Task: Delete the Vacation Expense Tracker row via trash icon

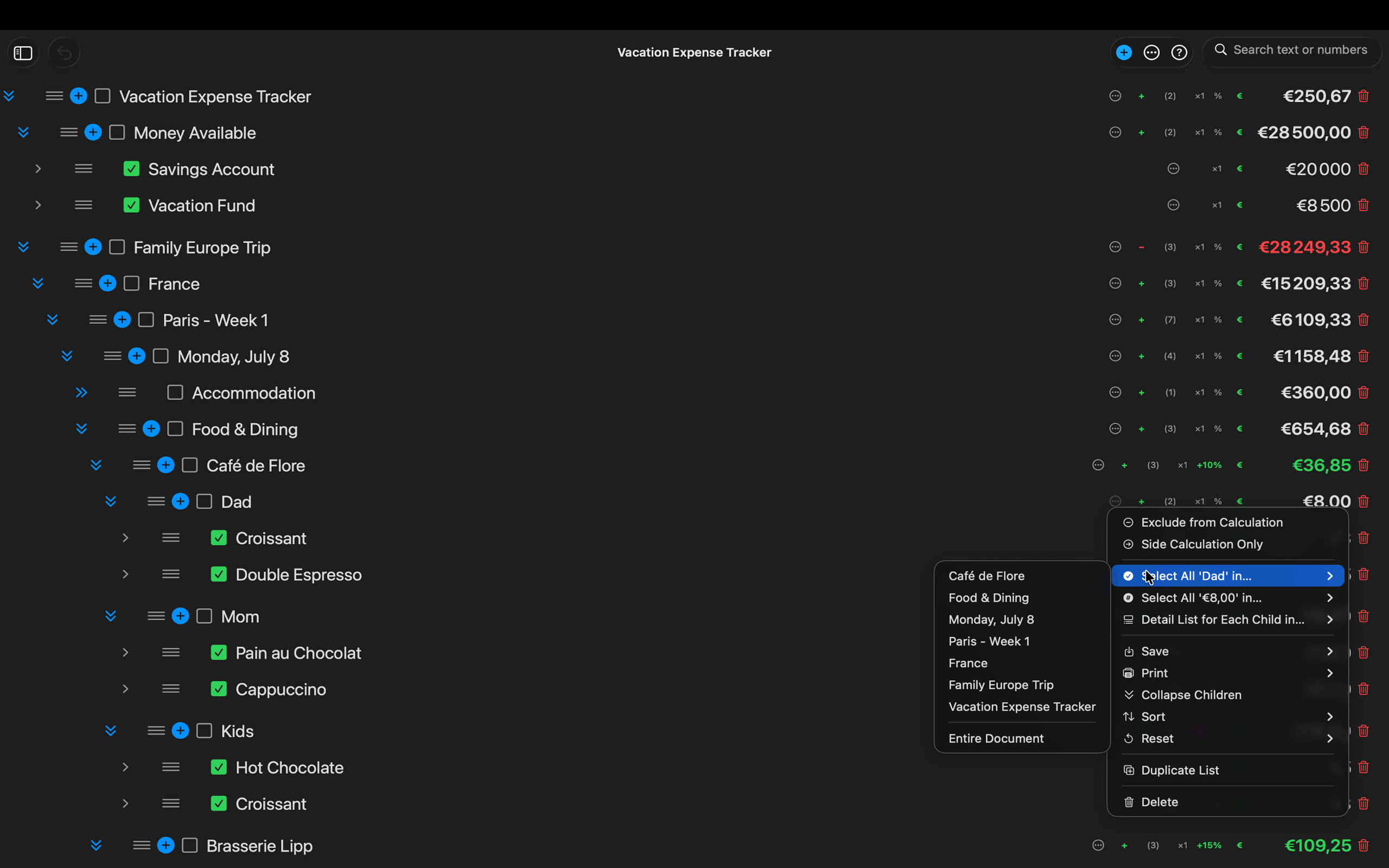Action: pyautogui.click(x=1363, y=96)
